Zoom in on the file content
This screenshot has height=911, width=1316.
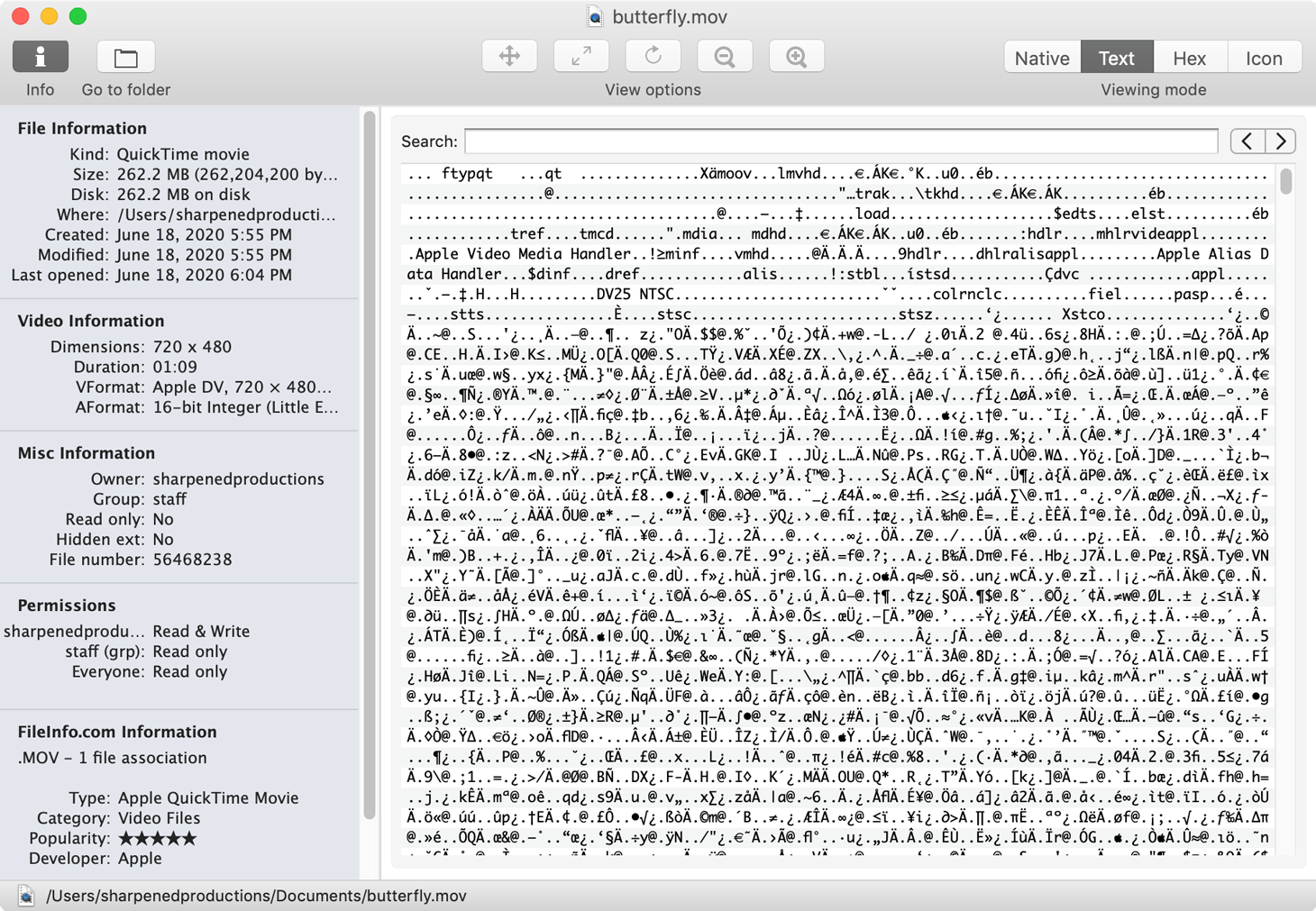pyautogui.click(x=796, y=55)
